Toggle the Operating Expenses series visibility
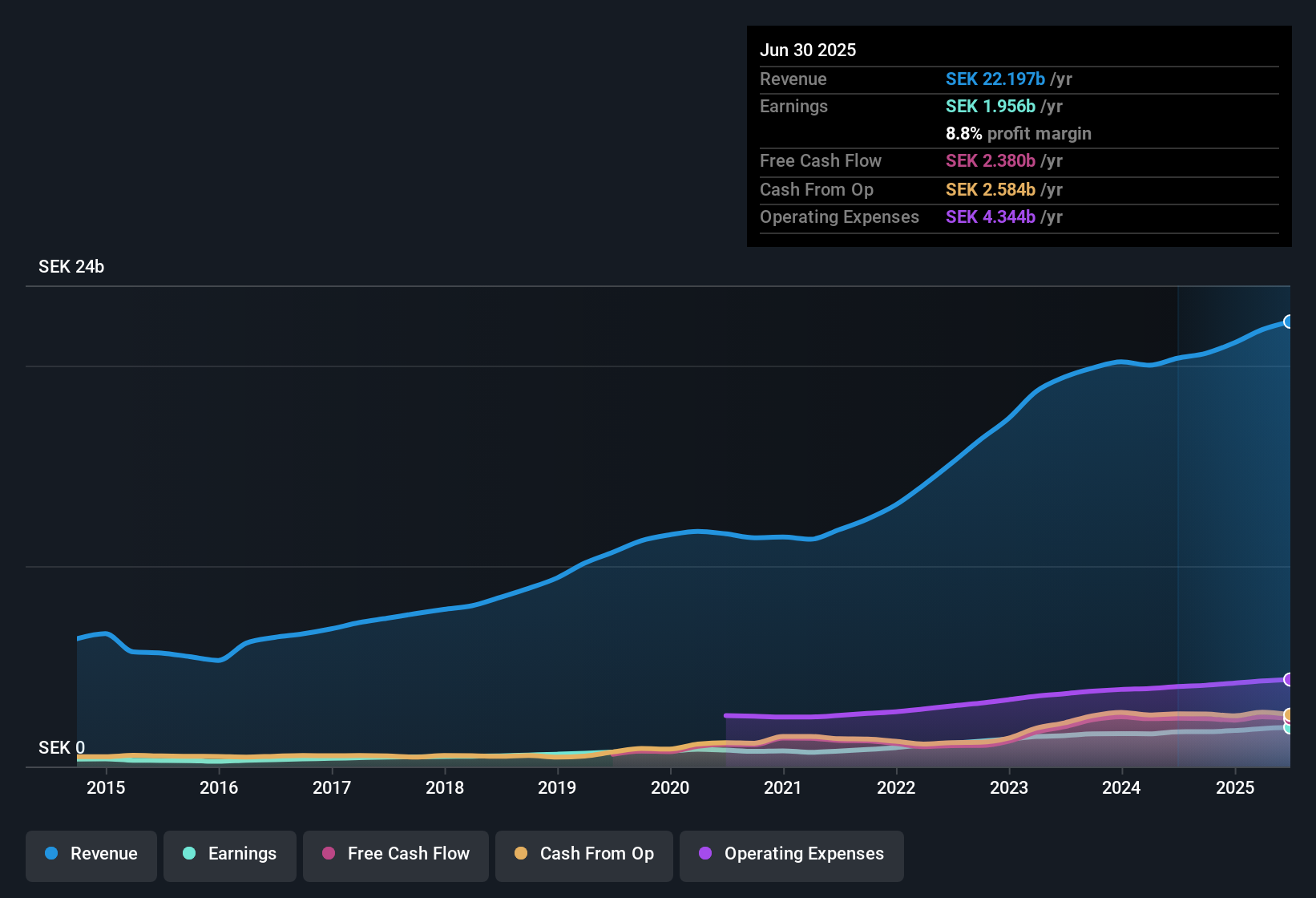 791,855
